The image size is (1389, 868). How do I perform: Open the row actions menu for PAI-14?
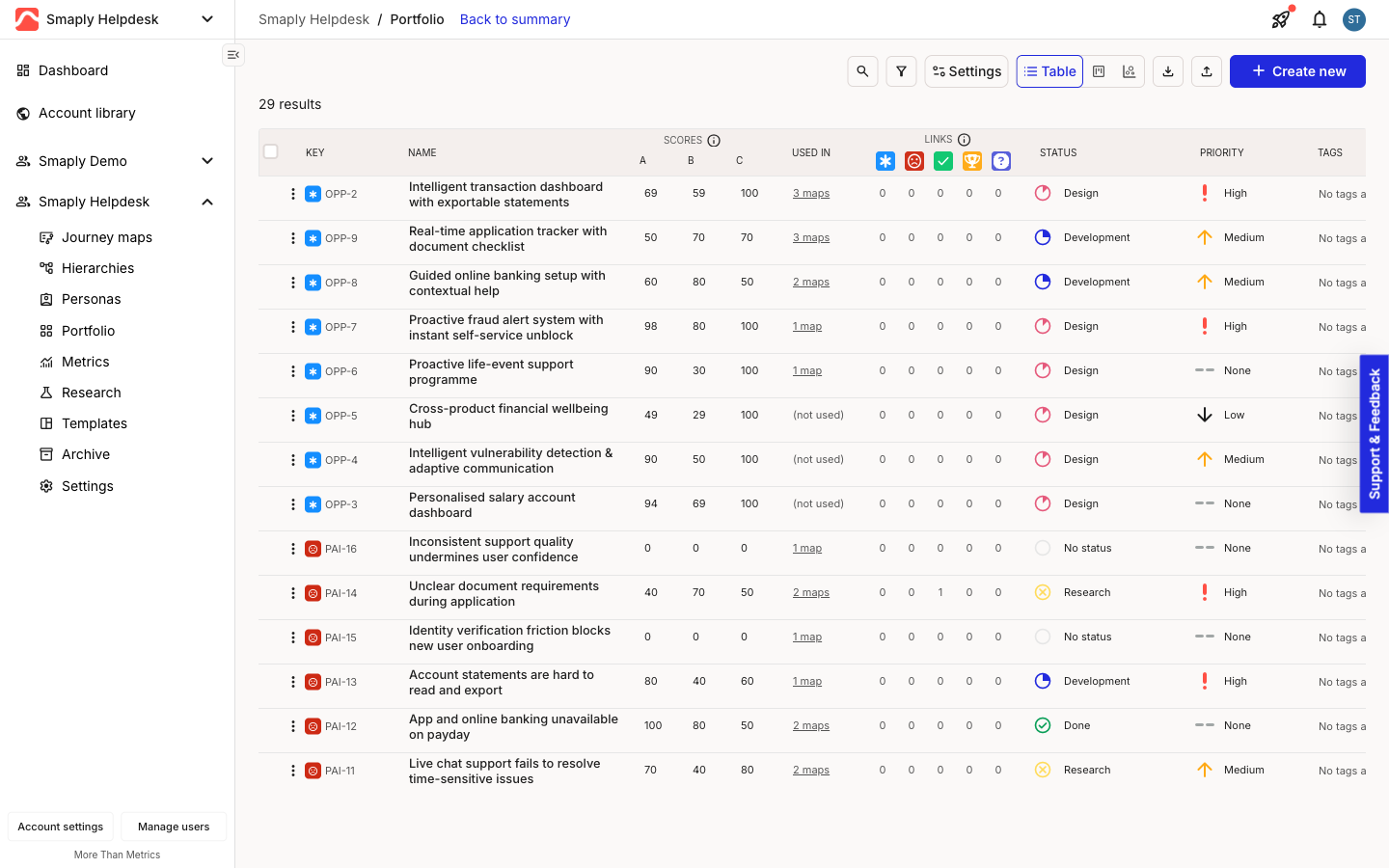coord(293,593)
